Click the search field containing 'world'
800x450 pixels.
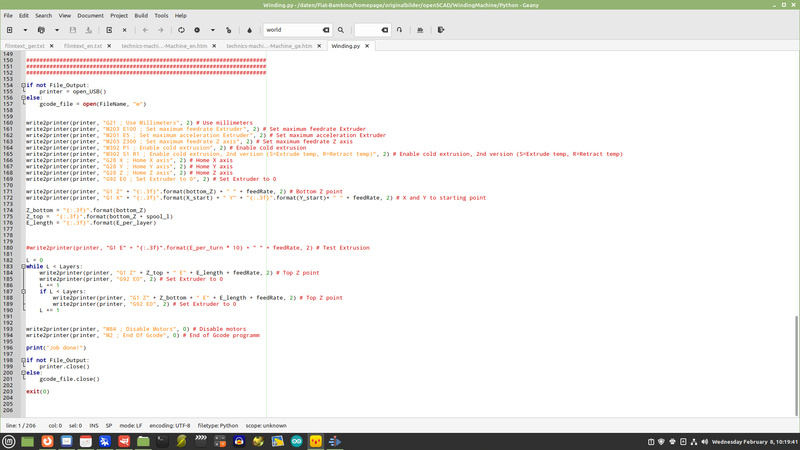point(290,30)
